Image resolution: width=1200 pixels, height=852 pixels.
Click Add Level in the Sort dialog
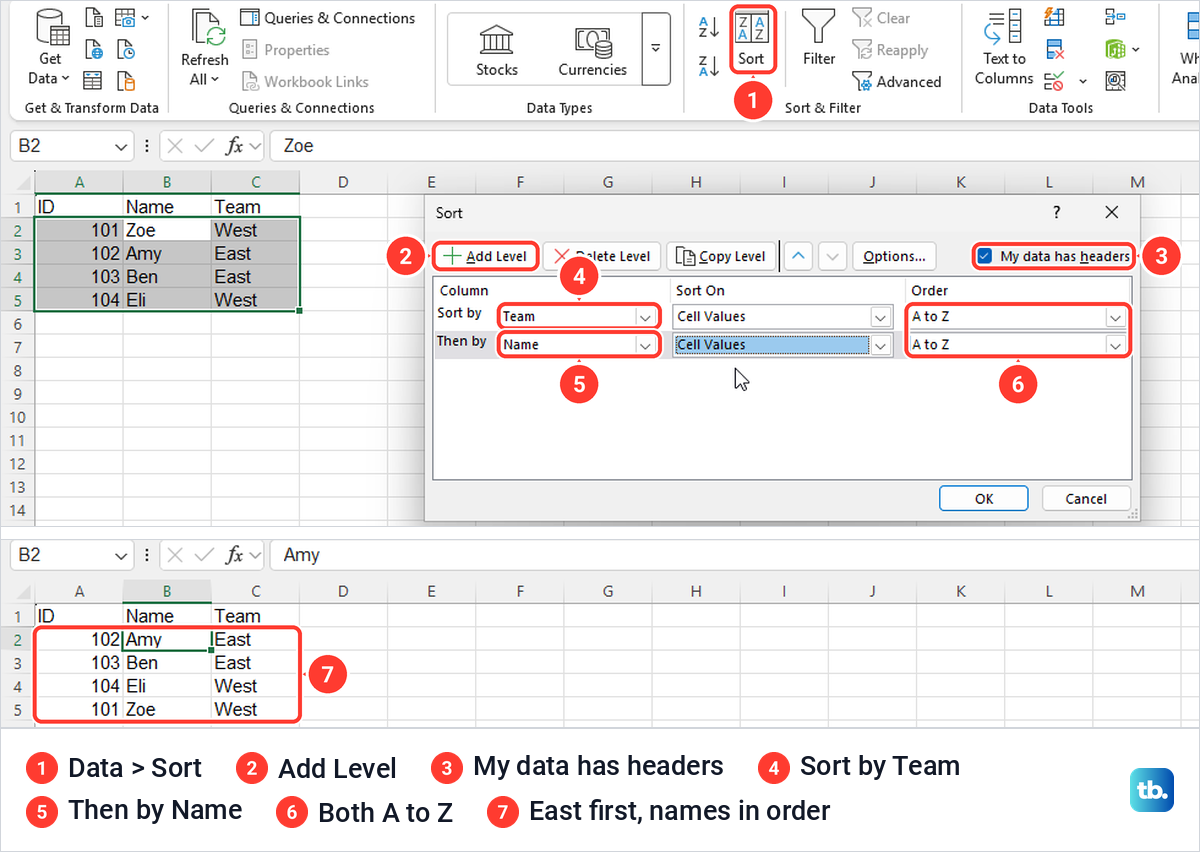tap(485, 256)
